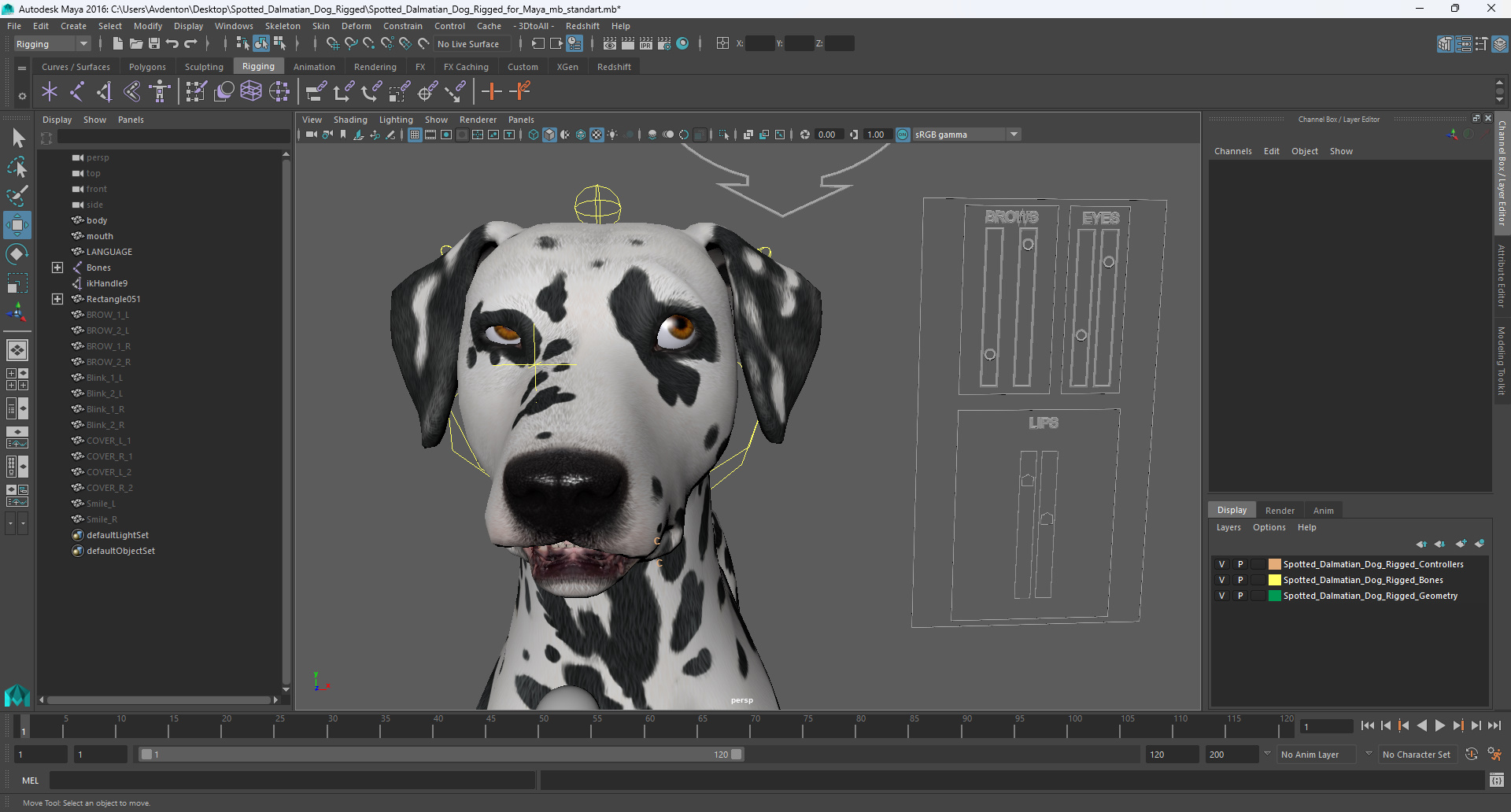The height and width of the screenshot is (812, 1511).
Task: Click the current frame number field
Action: pyautogui.click(x=1326, y=726)
